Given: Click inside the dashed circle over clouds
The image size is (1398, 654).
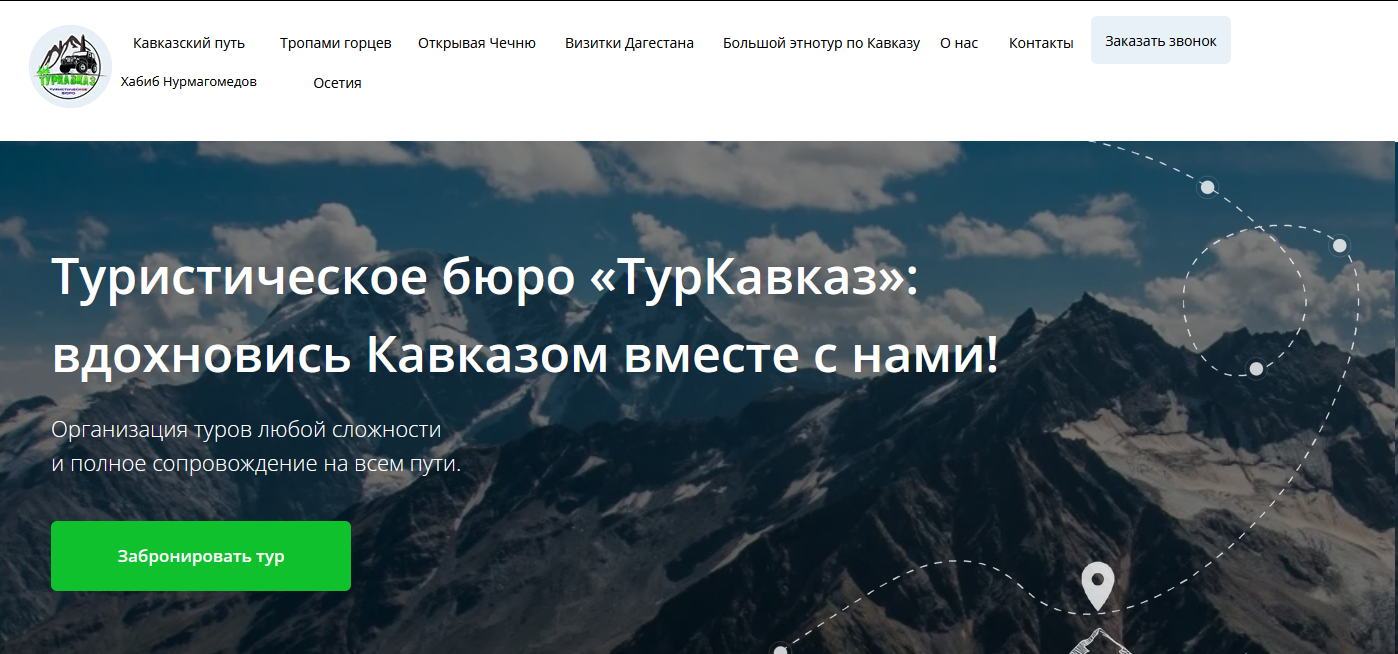Looking at the screenshot, I should click(x=1244, y=297).
